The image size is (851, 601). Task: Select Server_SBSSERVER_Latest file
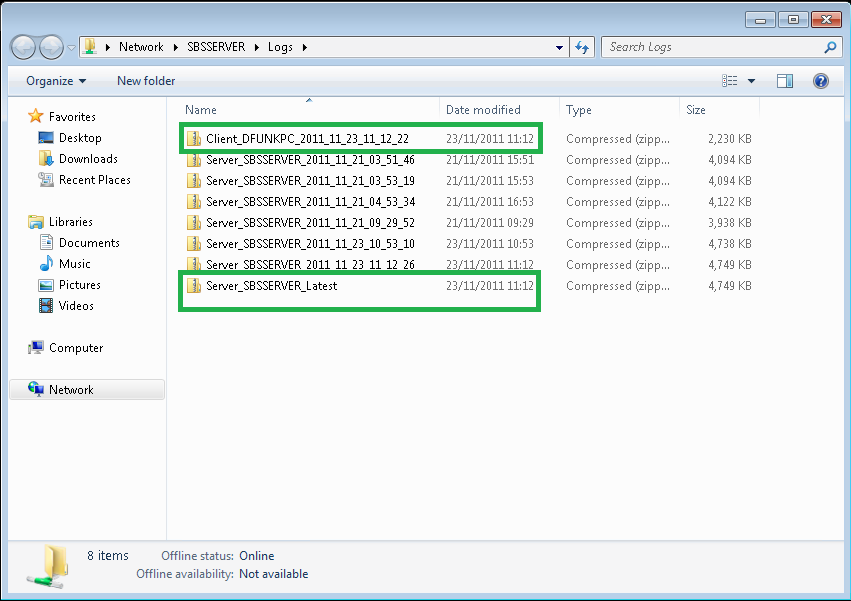click(x=271, y=286)
